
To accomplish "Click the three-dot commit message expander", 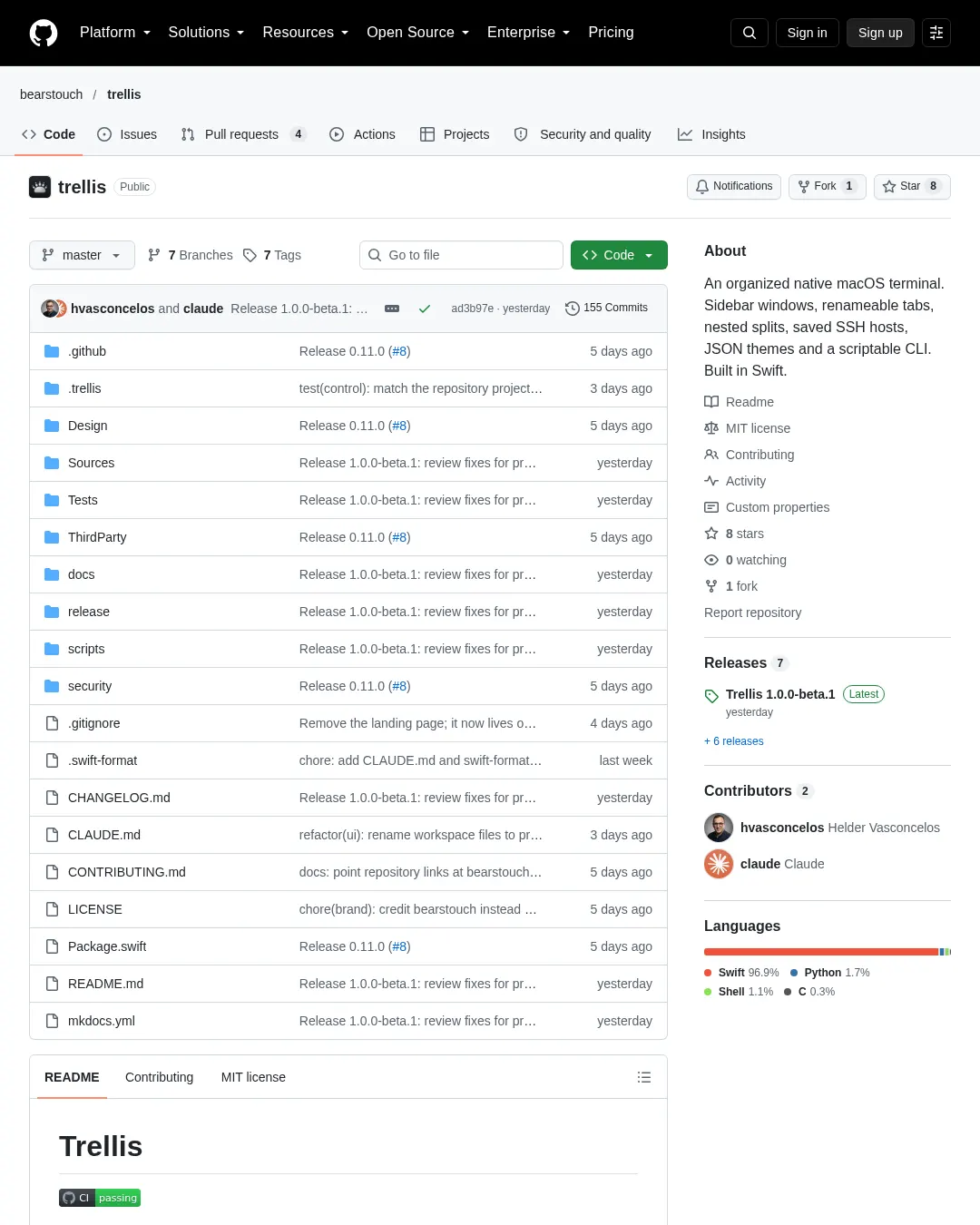I will (392, 309).
